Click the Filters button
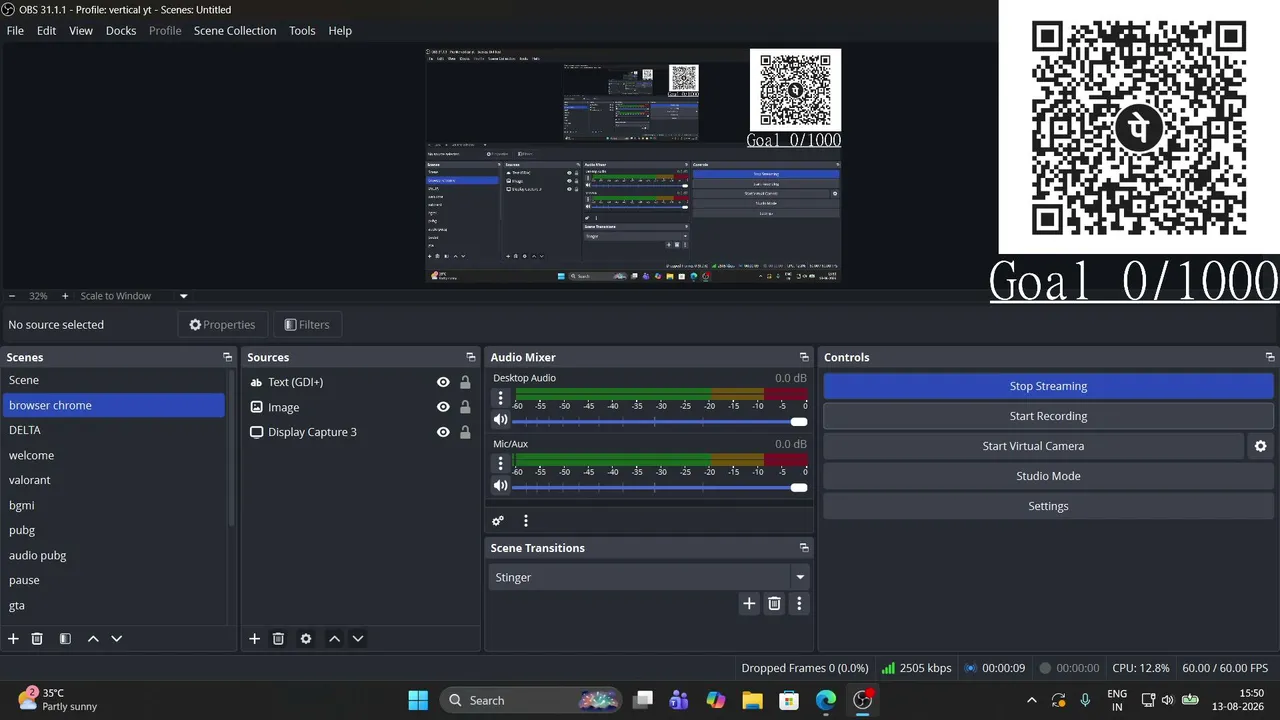1280x720 pixels. 306,324
